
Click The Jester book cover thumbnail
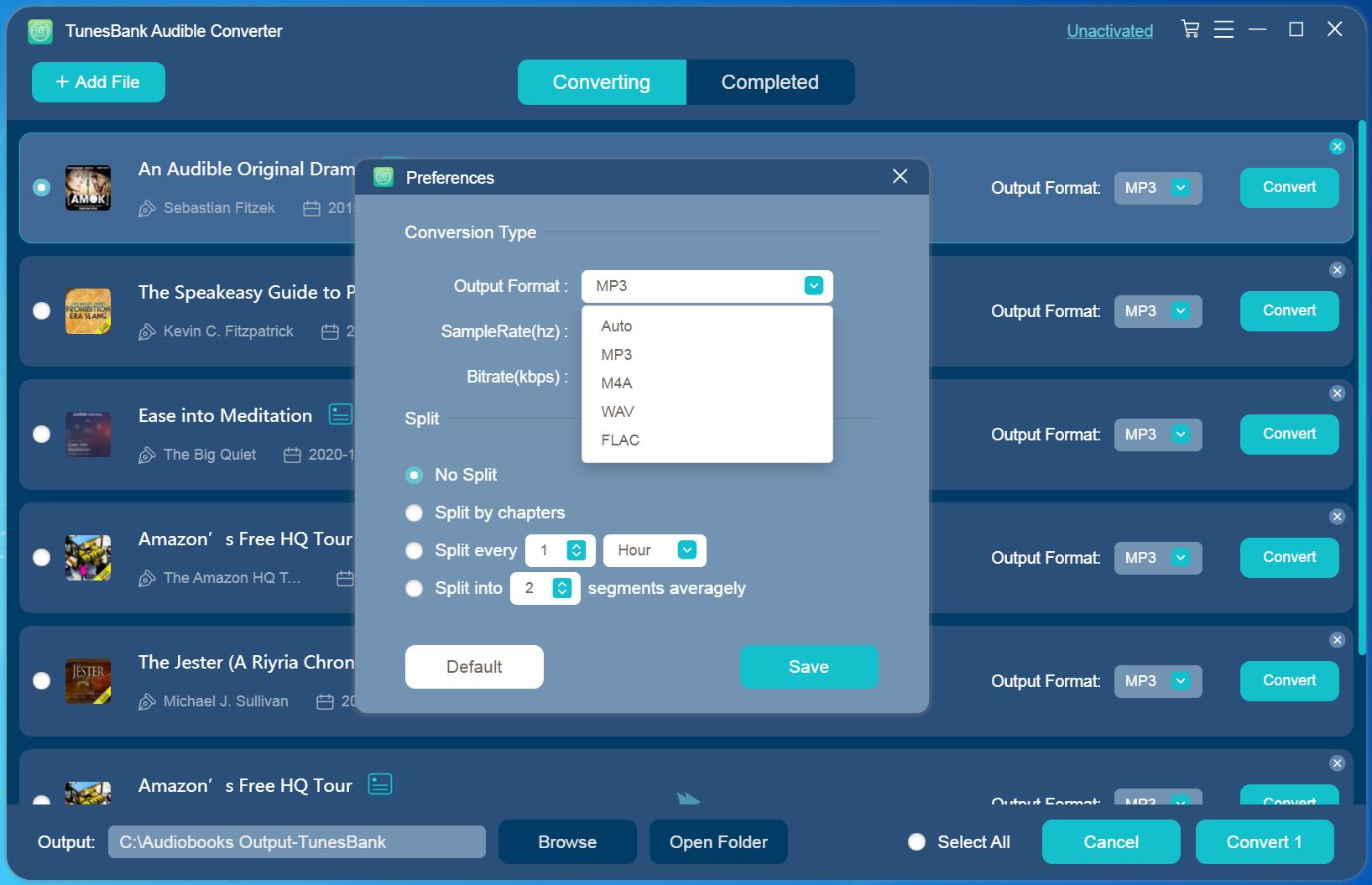coord(88,681)
